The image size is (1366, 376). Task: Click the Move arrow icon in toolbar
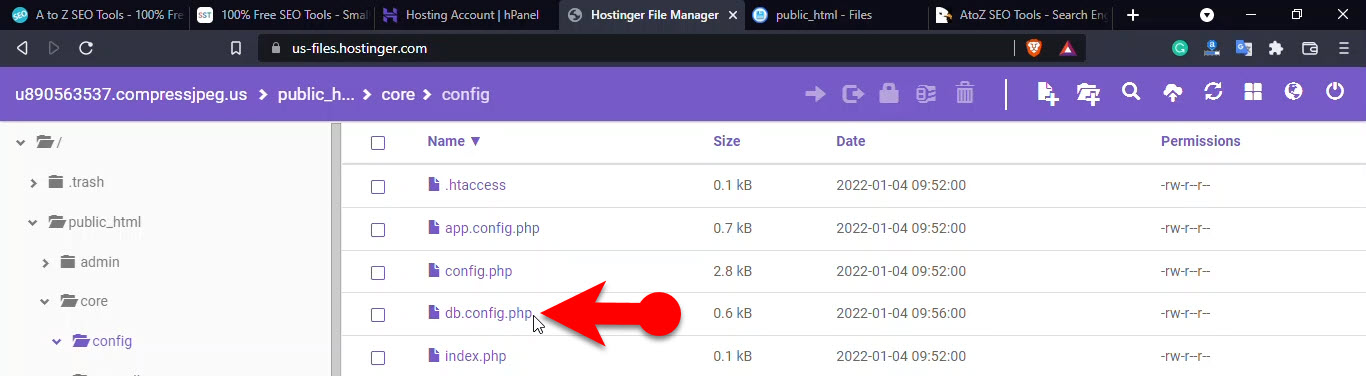pyautogui.click(x=815, y=94)
